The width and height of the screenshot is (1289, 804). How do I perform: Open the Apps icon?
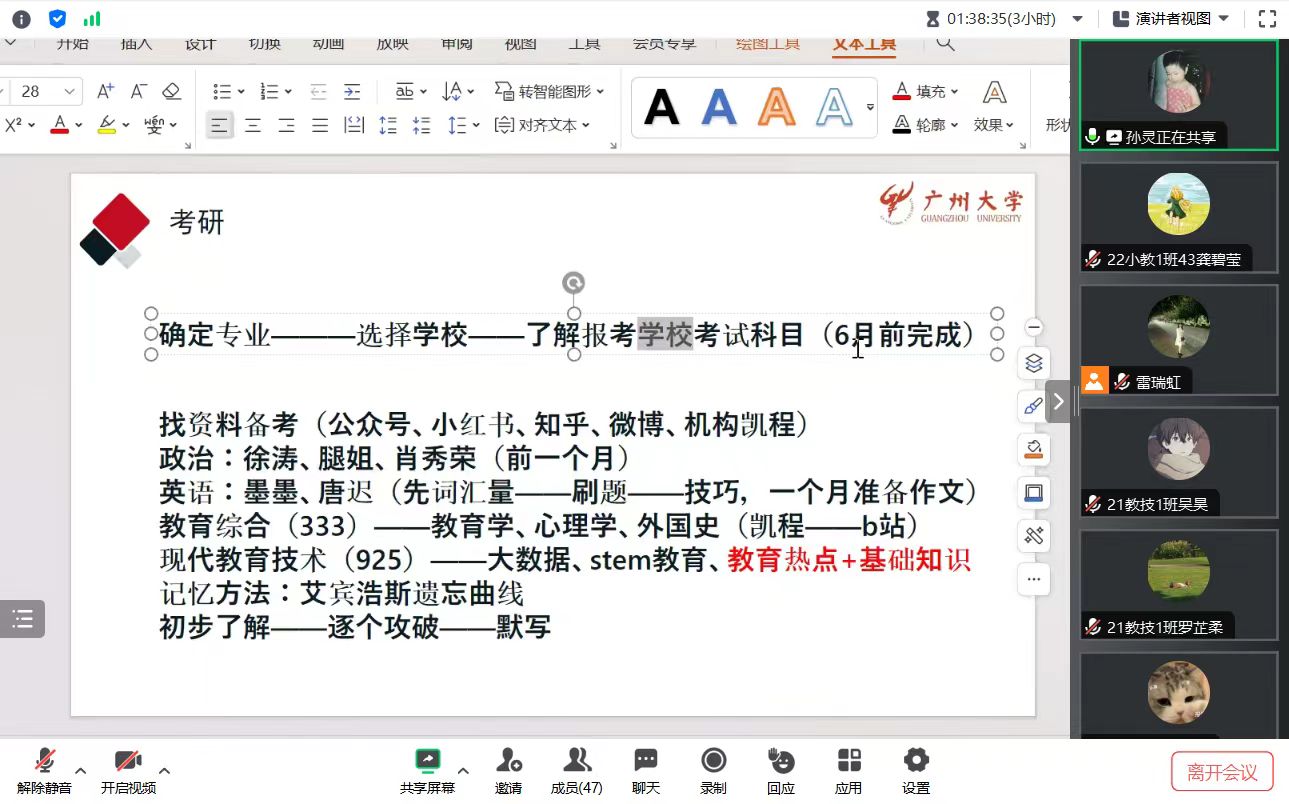(848, 770)
